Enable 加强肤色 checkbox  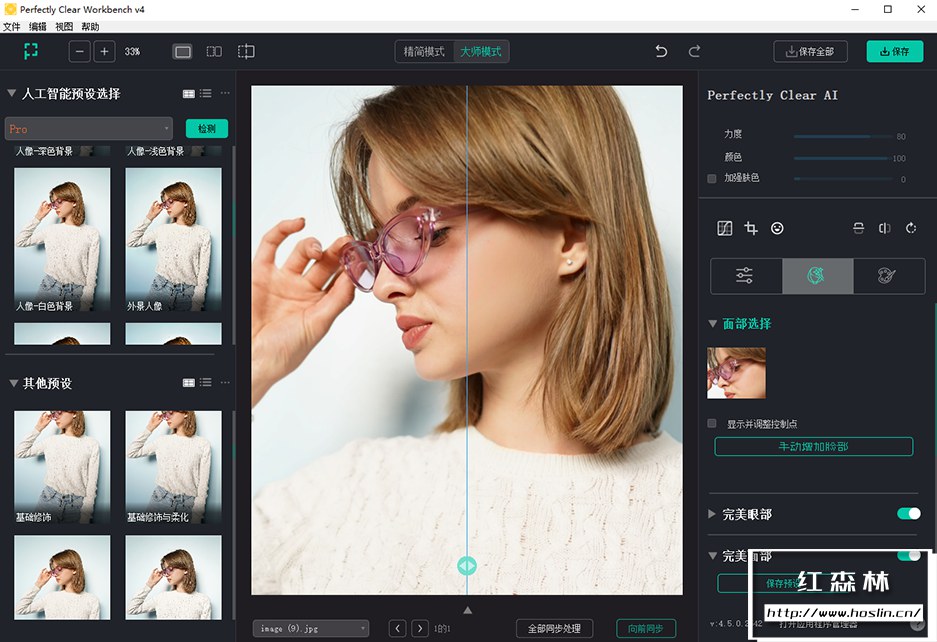(712, 178)
